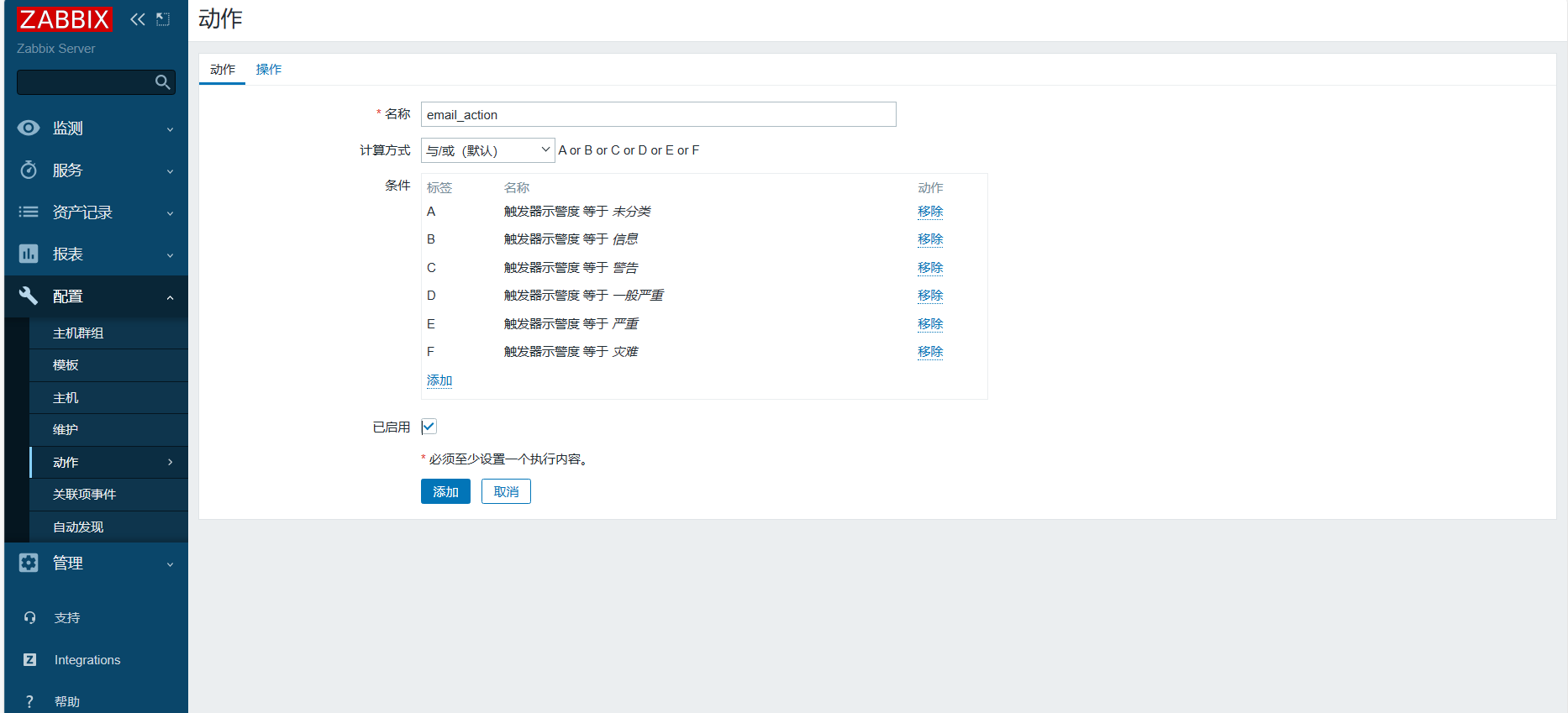Click the 报表 bar chart icon
Screen dimensions: 1568x713
[x=29, y=254]
